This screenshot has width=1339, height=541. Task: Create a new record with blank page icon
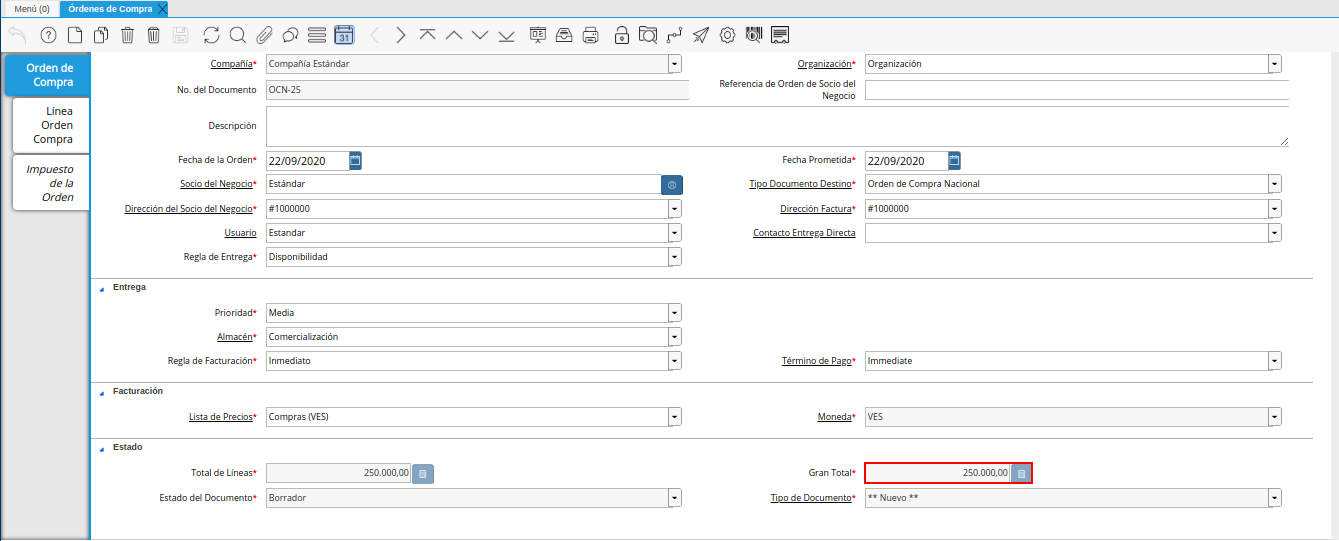pos(75,35)
